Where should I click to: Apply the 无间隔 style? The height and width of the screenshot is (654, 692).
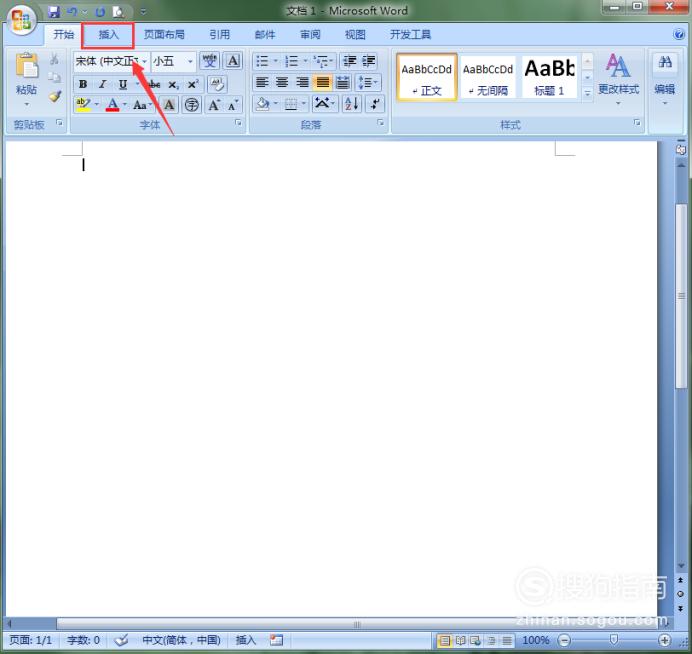(x=488, y=78)
